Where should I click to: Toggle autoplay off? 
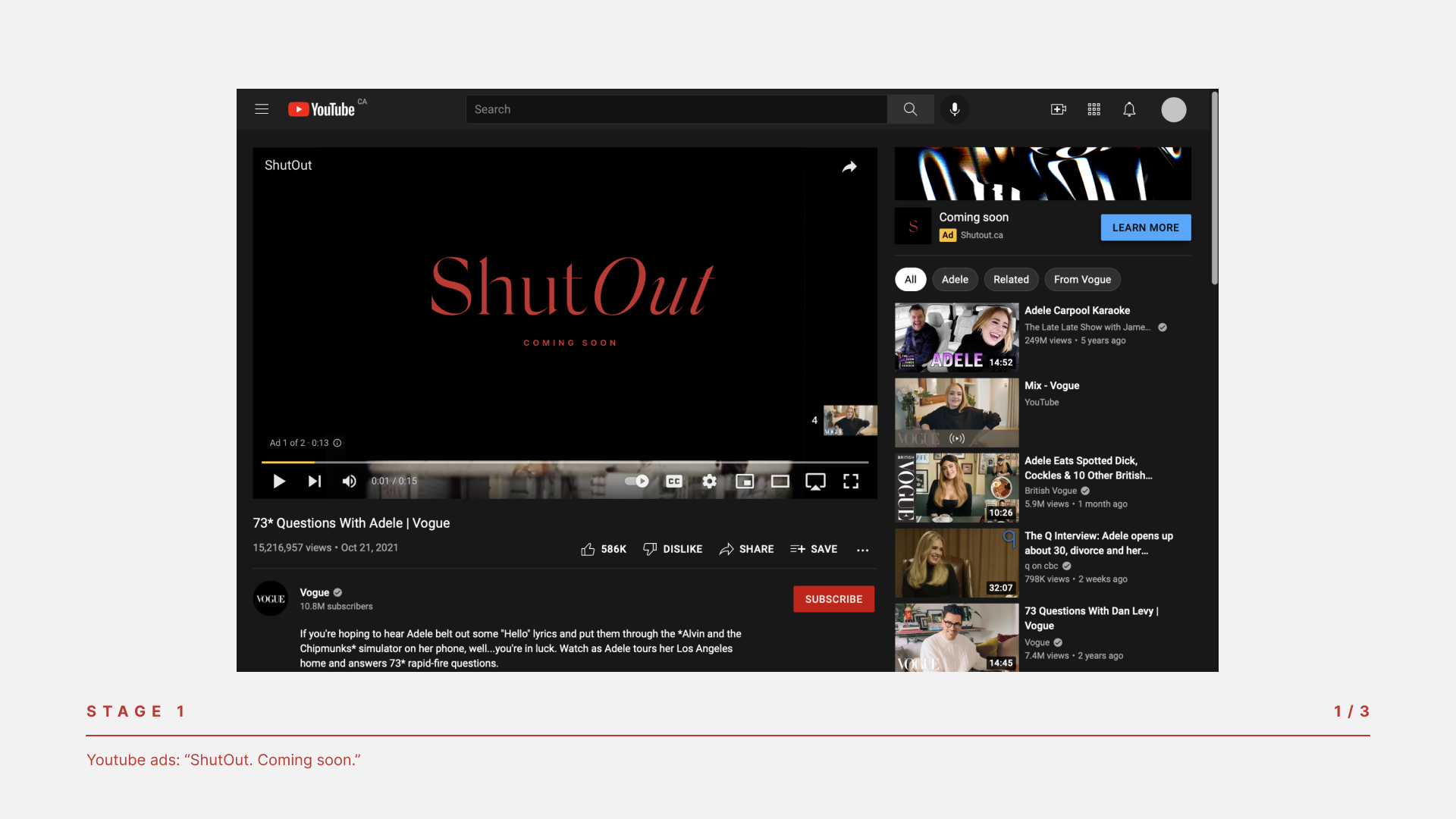click(x=637, y=481)
